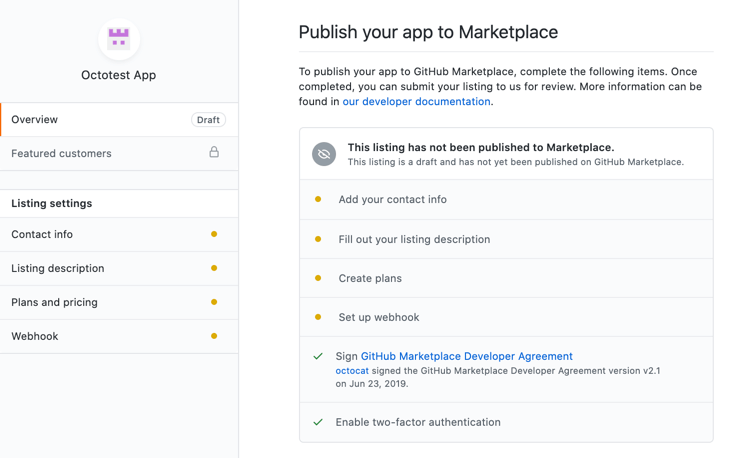Viewport: 730px width, 458px height.
Task: Click yellow status dot beside Contact info
Action: pos(214,234)
